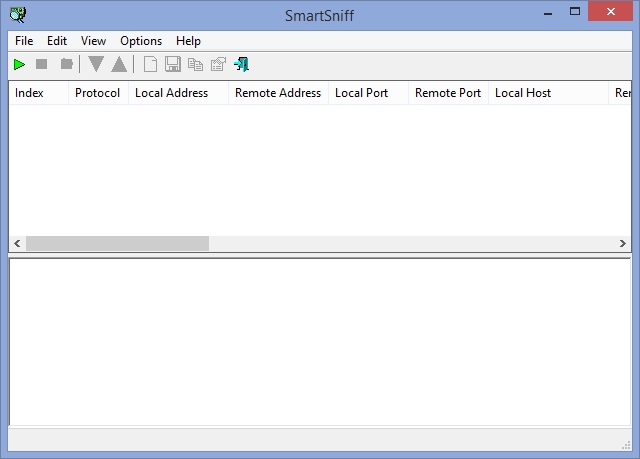Click the SmartSniff title bar app icon

click(17, 14)
